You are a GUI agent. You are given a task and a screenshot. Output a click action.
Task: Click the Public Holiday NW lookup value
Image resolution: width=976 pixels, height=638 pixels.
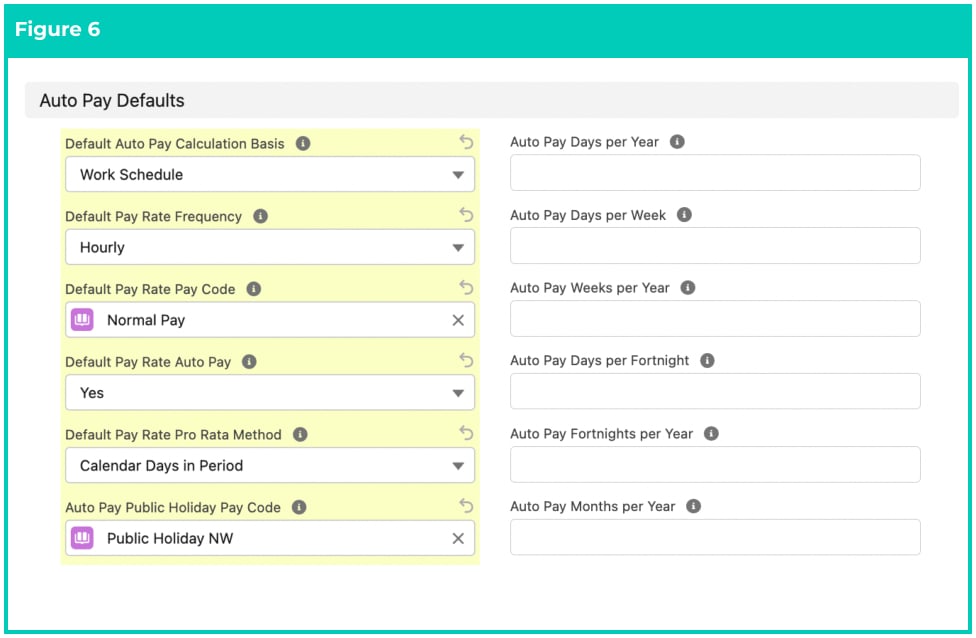click(x=170, y=538)
